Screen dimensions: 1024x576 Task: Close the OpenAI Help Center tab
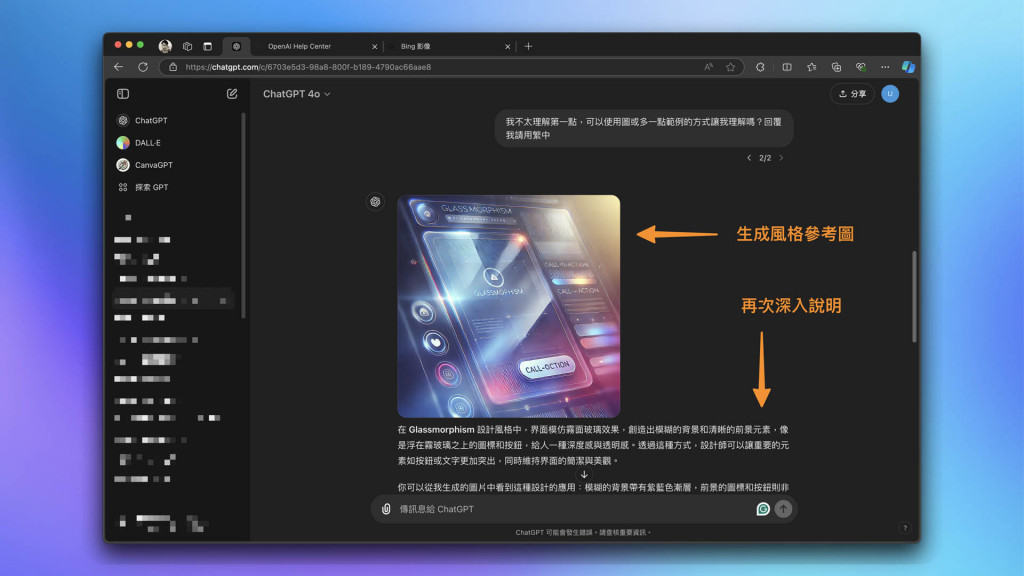(x=374, y=46)
